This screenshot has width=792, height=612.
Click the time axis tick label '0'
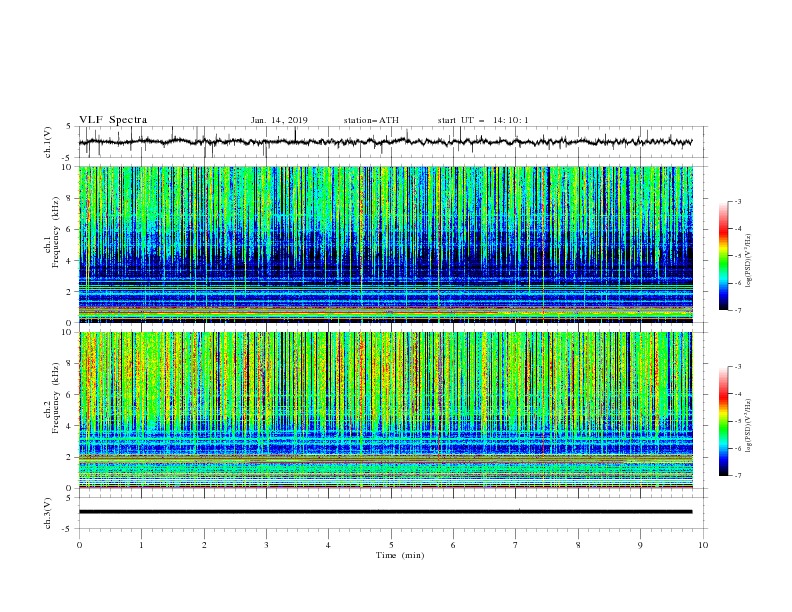tap(79, 545)
